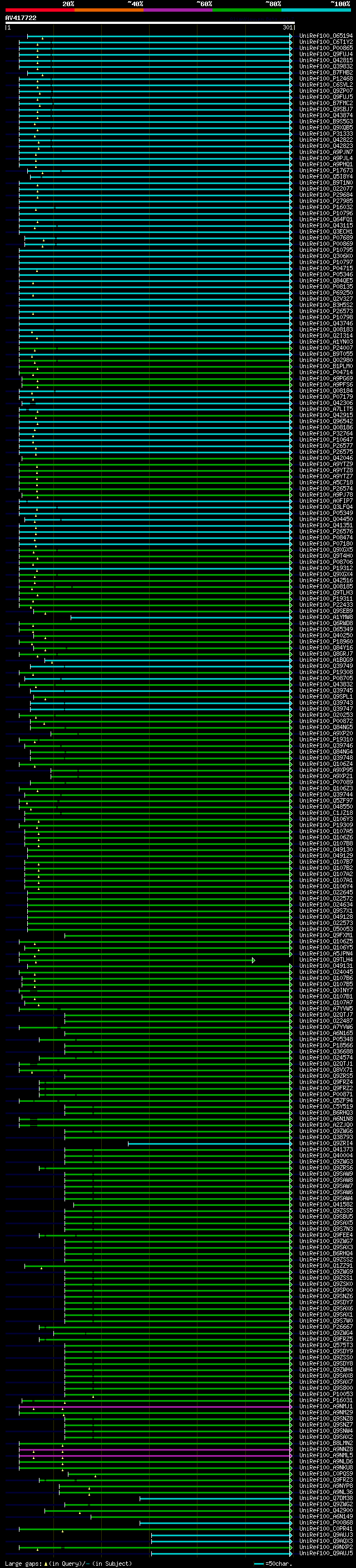Click the UniRef100_A9NML5 label

[326, 1456]
